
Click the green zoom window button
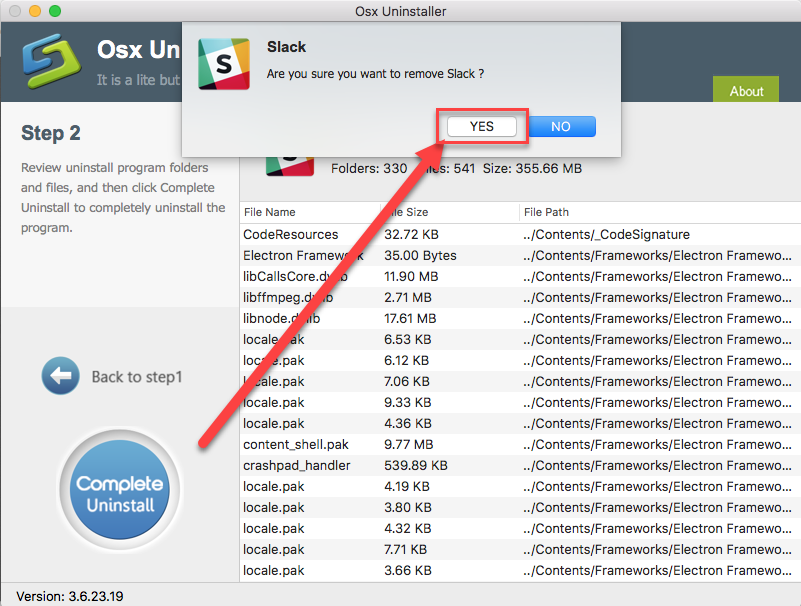55,11
